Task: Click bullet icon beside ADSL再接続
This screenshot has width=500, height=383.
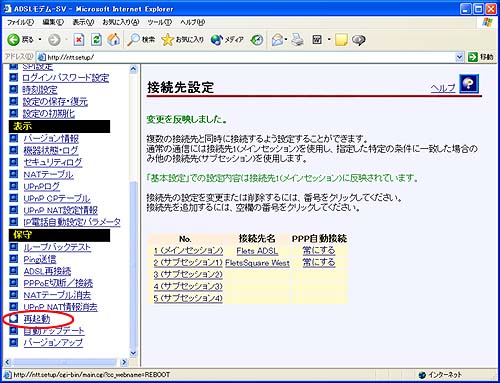Action: 13,271
